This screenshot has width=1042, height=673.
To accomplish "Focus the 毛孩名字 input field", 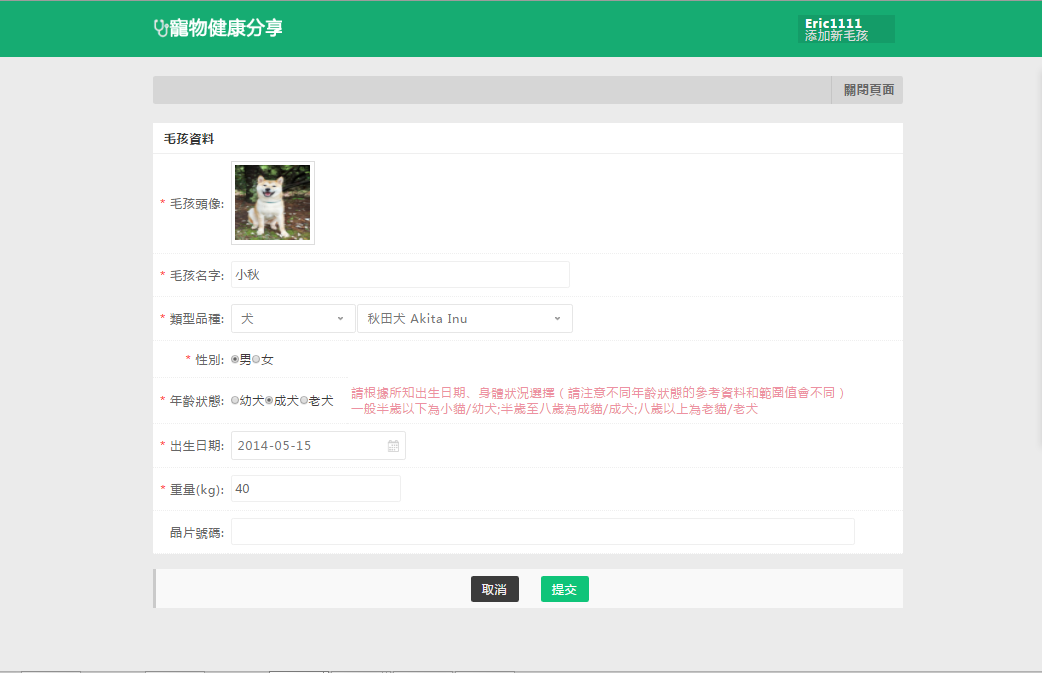I will (x=400, y=274).
